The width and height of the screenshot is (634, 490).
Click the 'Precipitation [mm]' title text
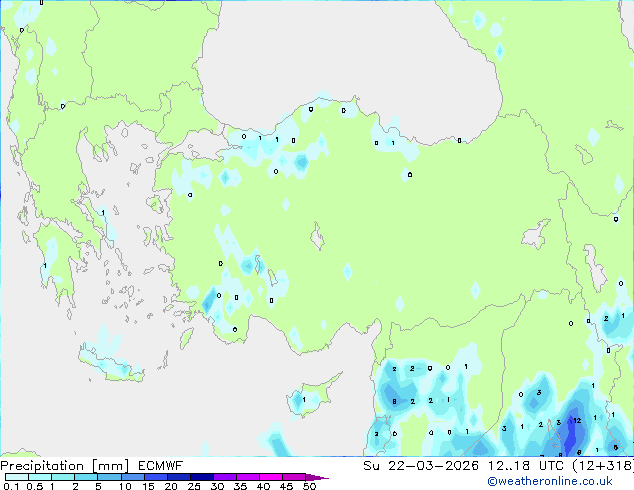[x=65, y=466]
